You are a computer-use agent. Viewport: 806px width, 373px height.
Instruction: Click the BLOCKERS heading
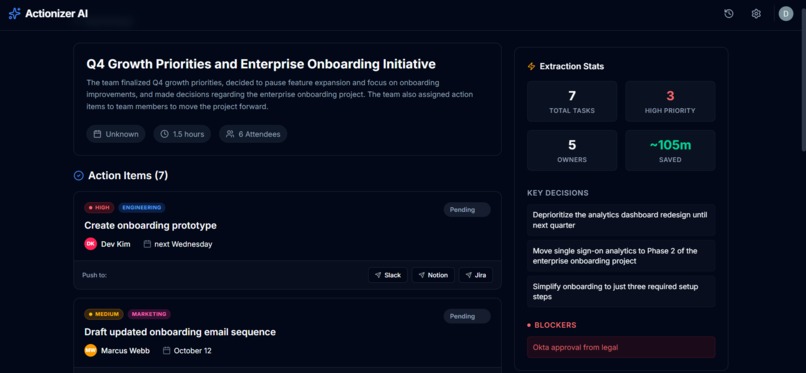556,325
